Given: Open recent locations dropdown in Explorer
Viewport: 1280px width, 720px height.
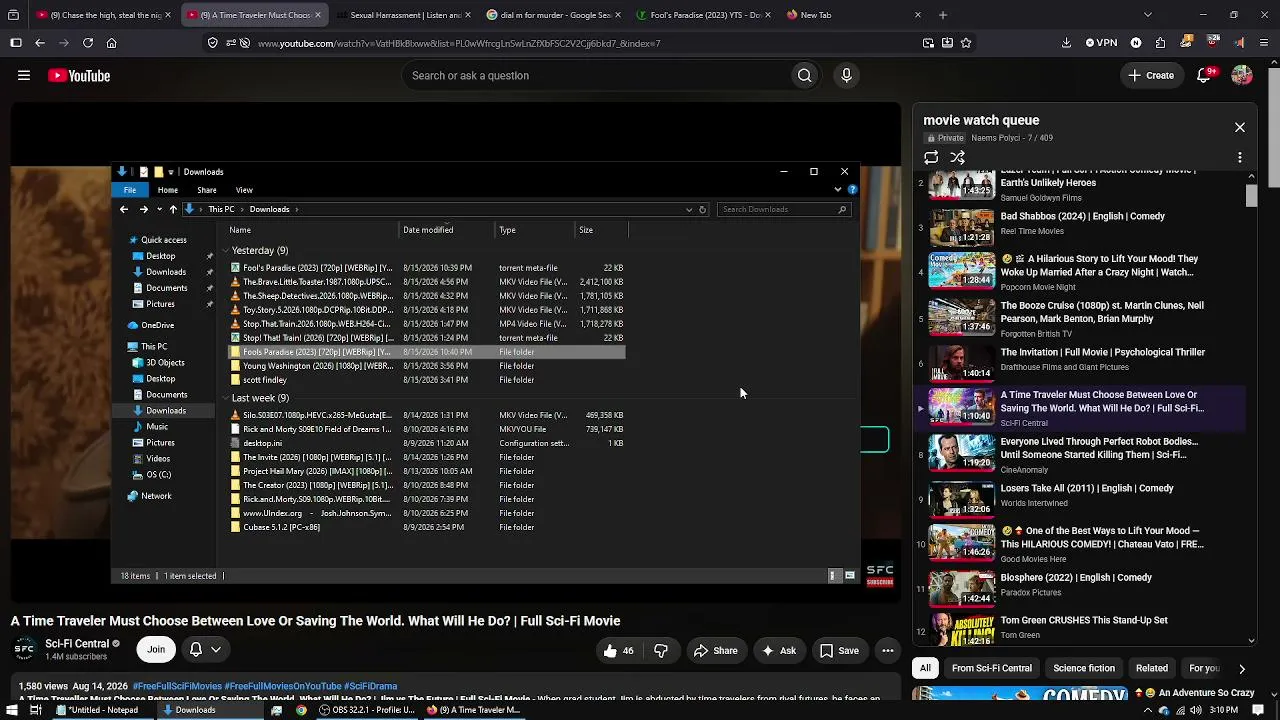Looking at the screenshot, I should (x=158, y=209).
